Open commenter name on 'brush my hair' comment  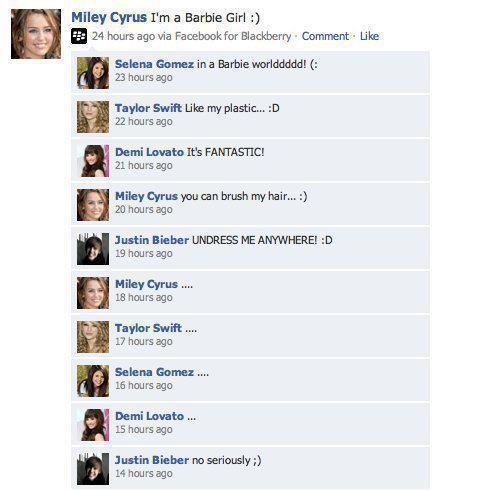[x=146, y=196]
